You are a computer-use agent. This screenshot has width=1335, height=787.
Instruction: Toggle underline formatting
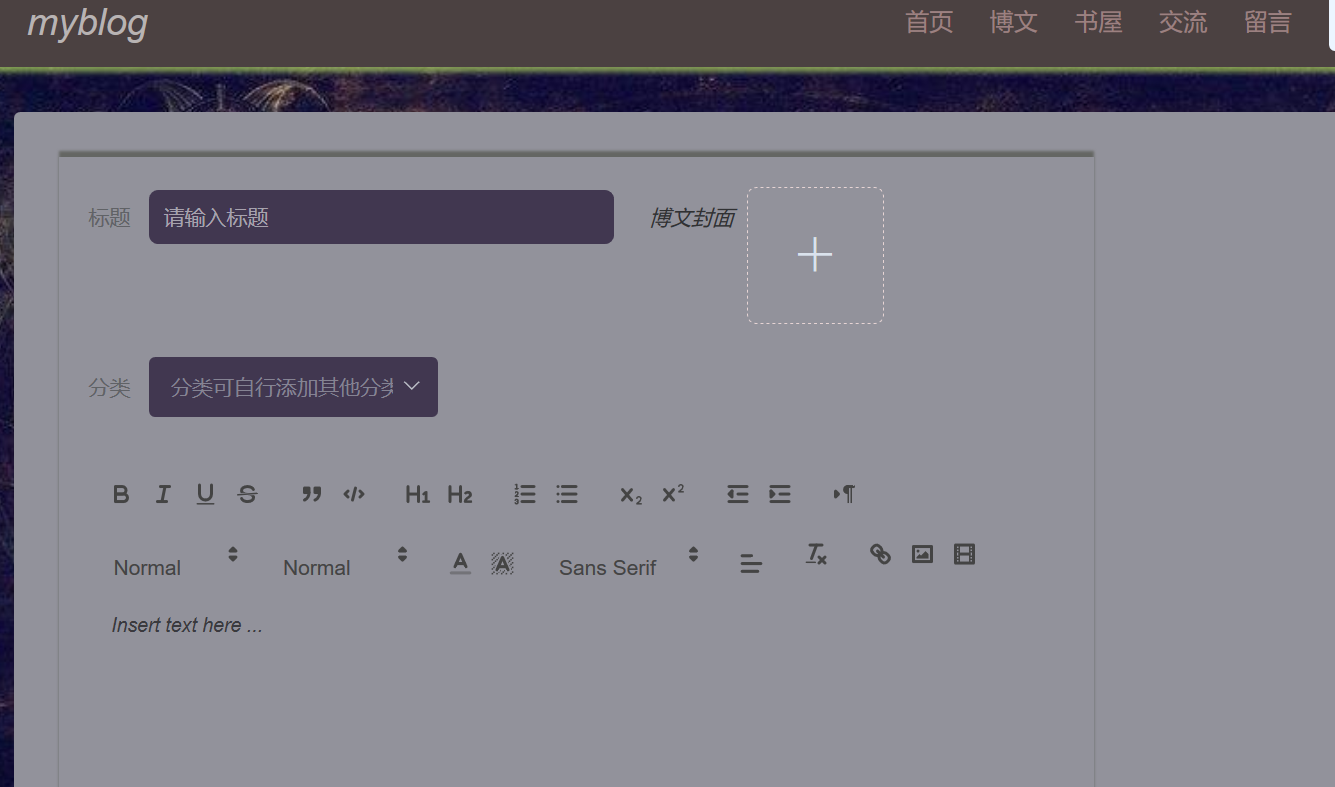[205, 493]
